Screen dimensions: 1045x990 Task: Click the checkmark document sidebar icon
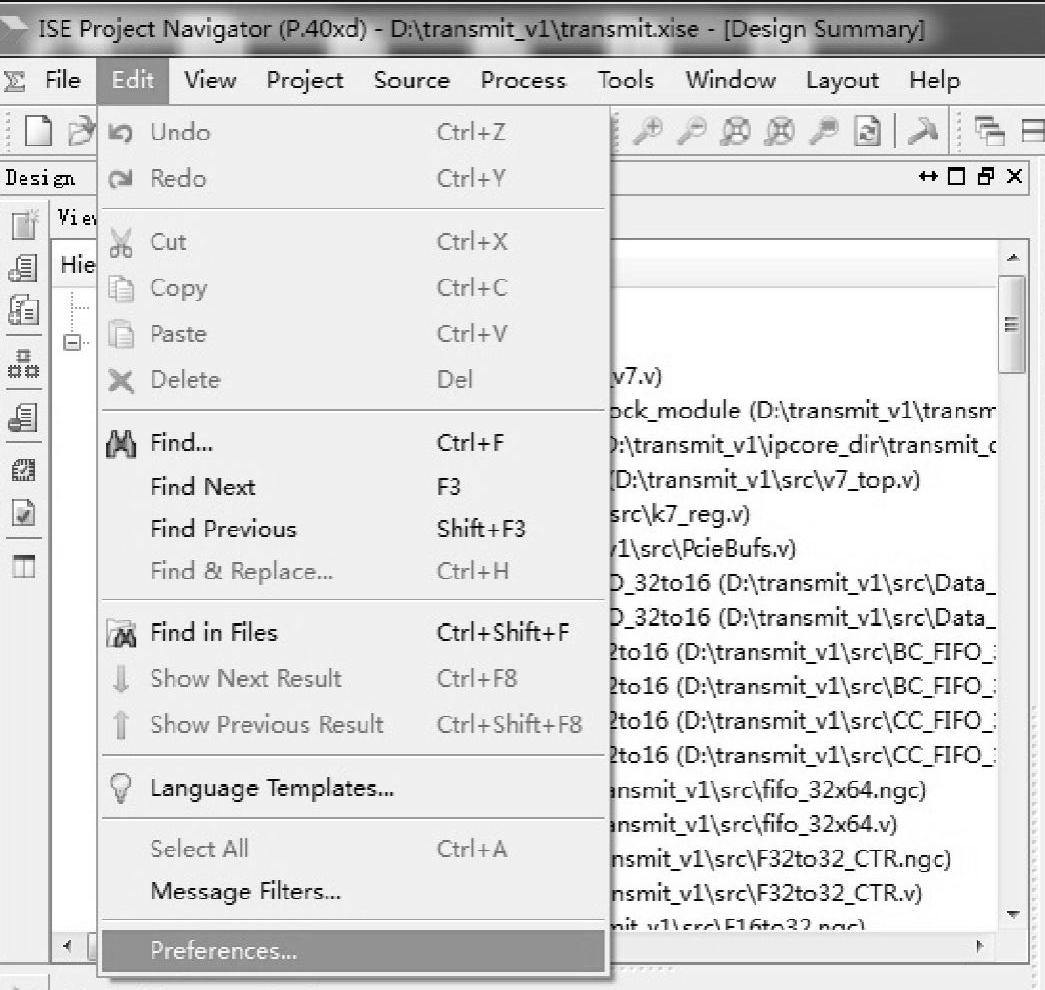click(x=23, y=513)
